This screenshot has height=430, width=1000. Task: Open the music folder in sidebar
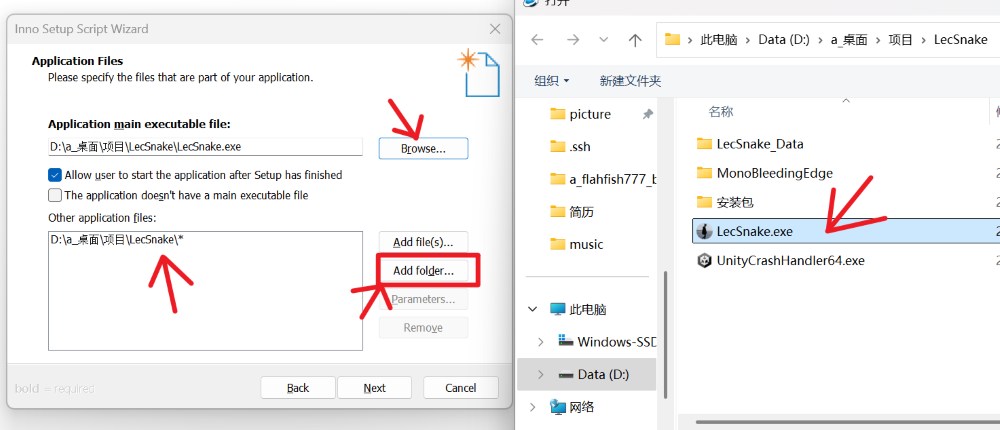tap(577, 244)
